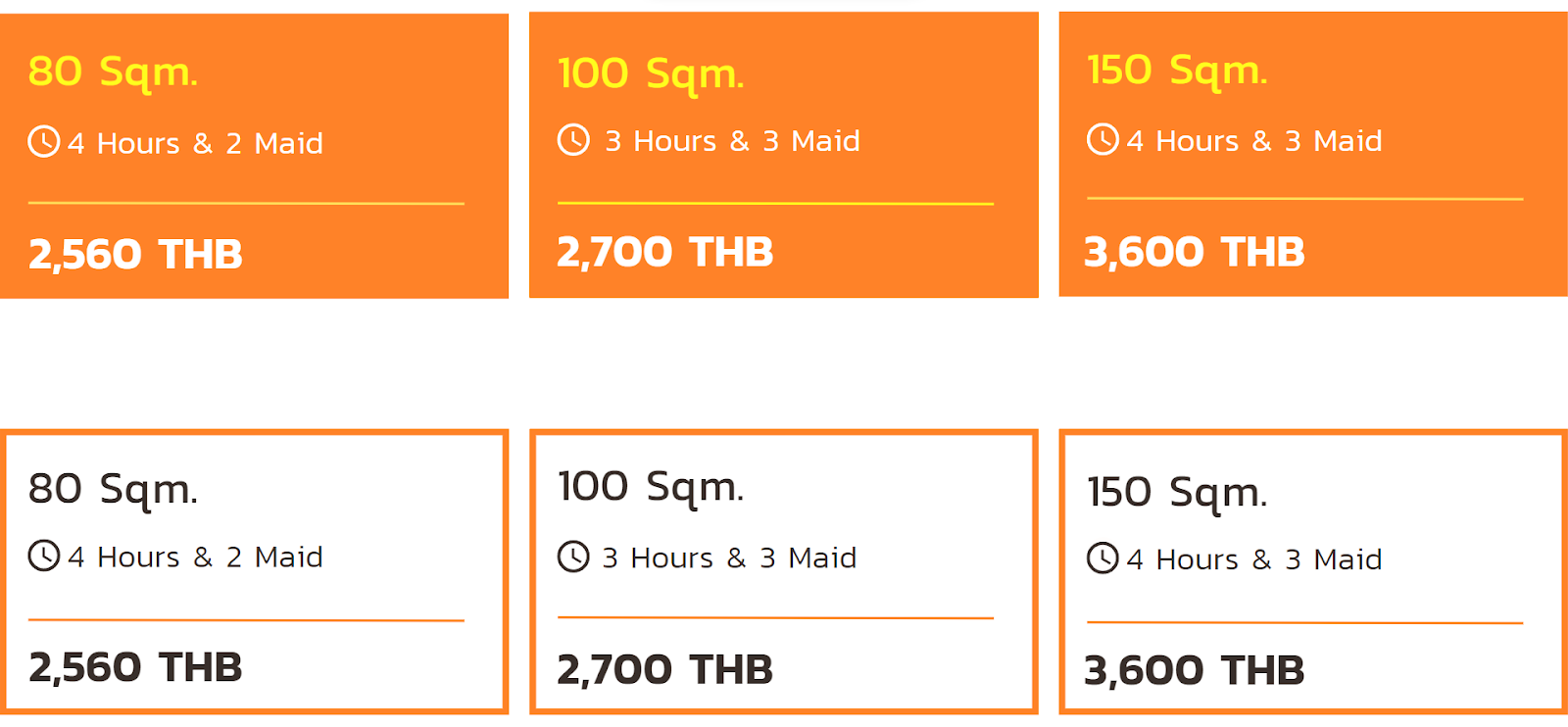Click the clock icon in orange 80 Sqm. card
Screen dimensions: 1568x727
click(44, 141)
